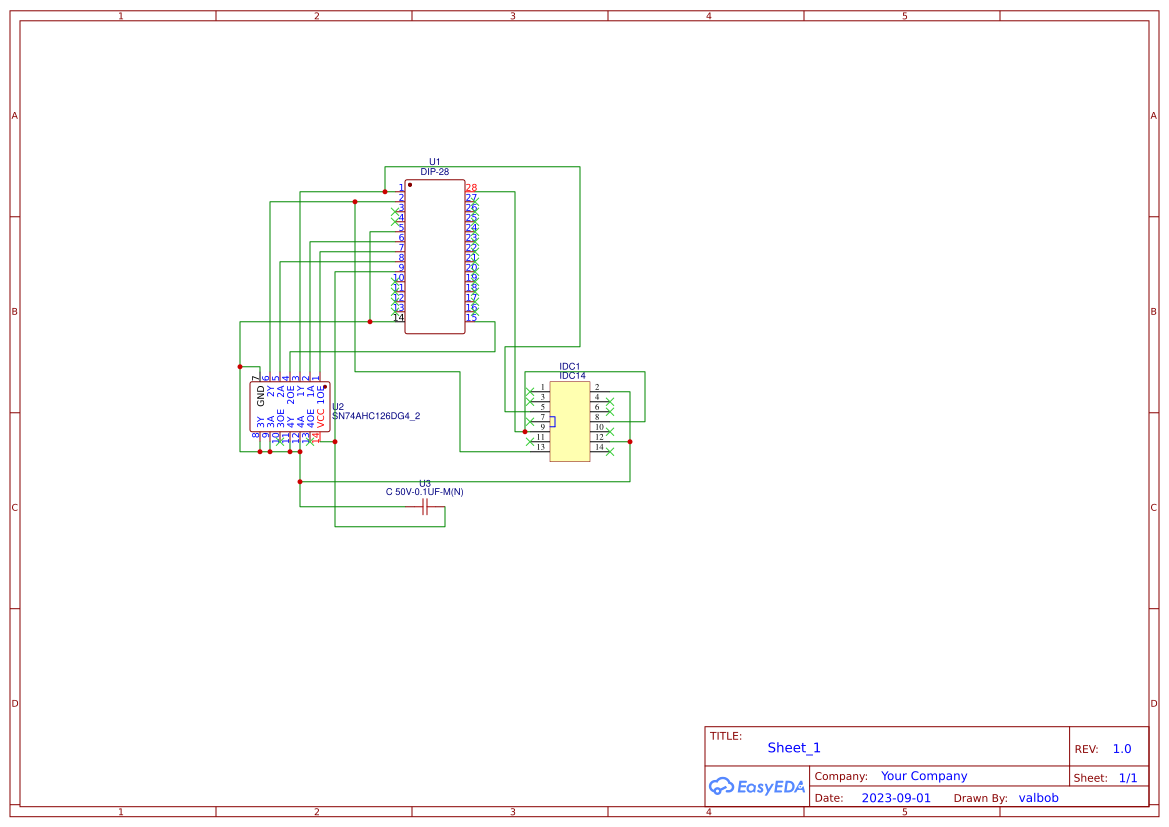
Task: Toggle the no-connect X flag on a U1 pin
Action: coord(394,212)
